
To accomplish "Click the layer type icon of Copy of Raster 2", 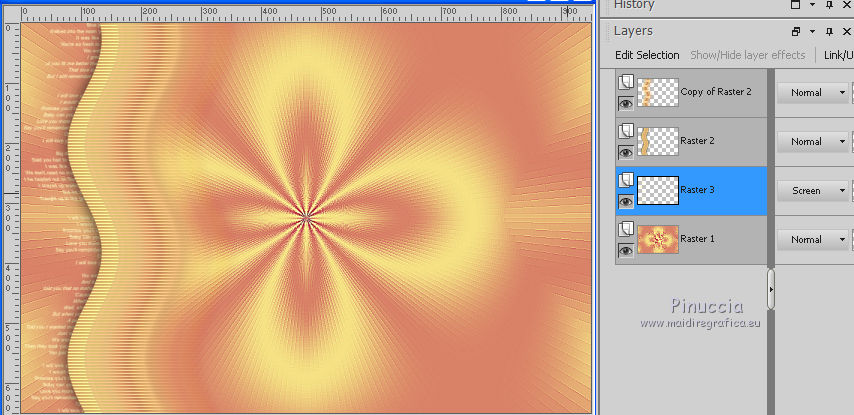I will click(x=626, y=83).
